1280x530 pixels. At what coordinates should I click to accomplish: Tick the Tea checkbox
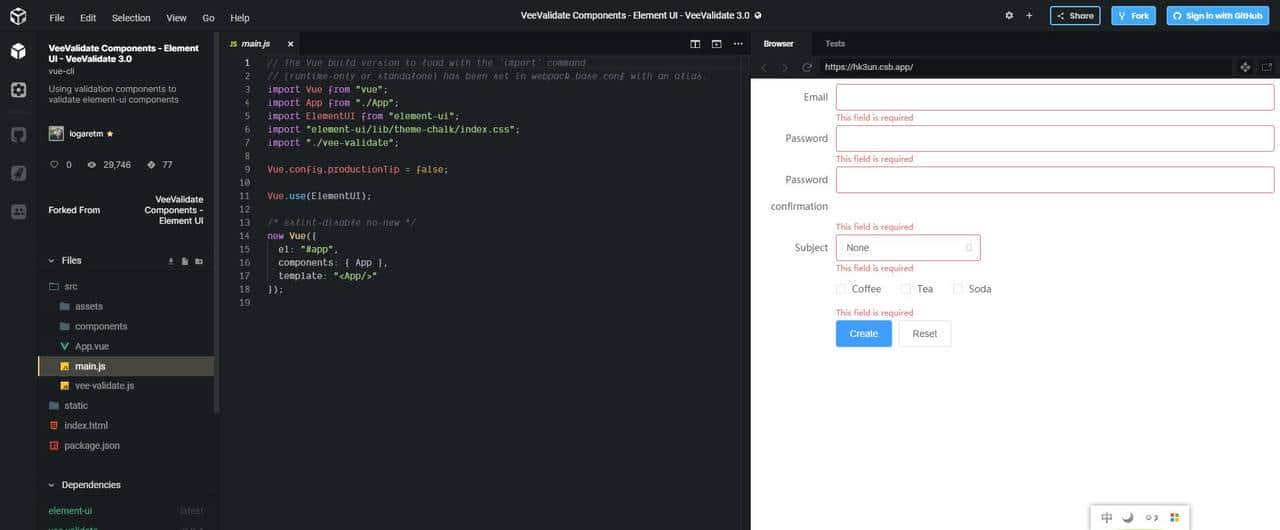(x=906, y=289)
